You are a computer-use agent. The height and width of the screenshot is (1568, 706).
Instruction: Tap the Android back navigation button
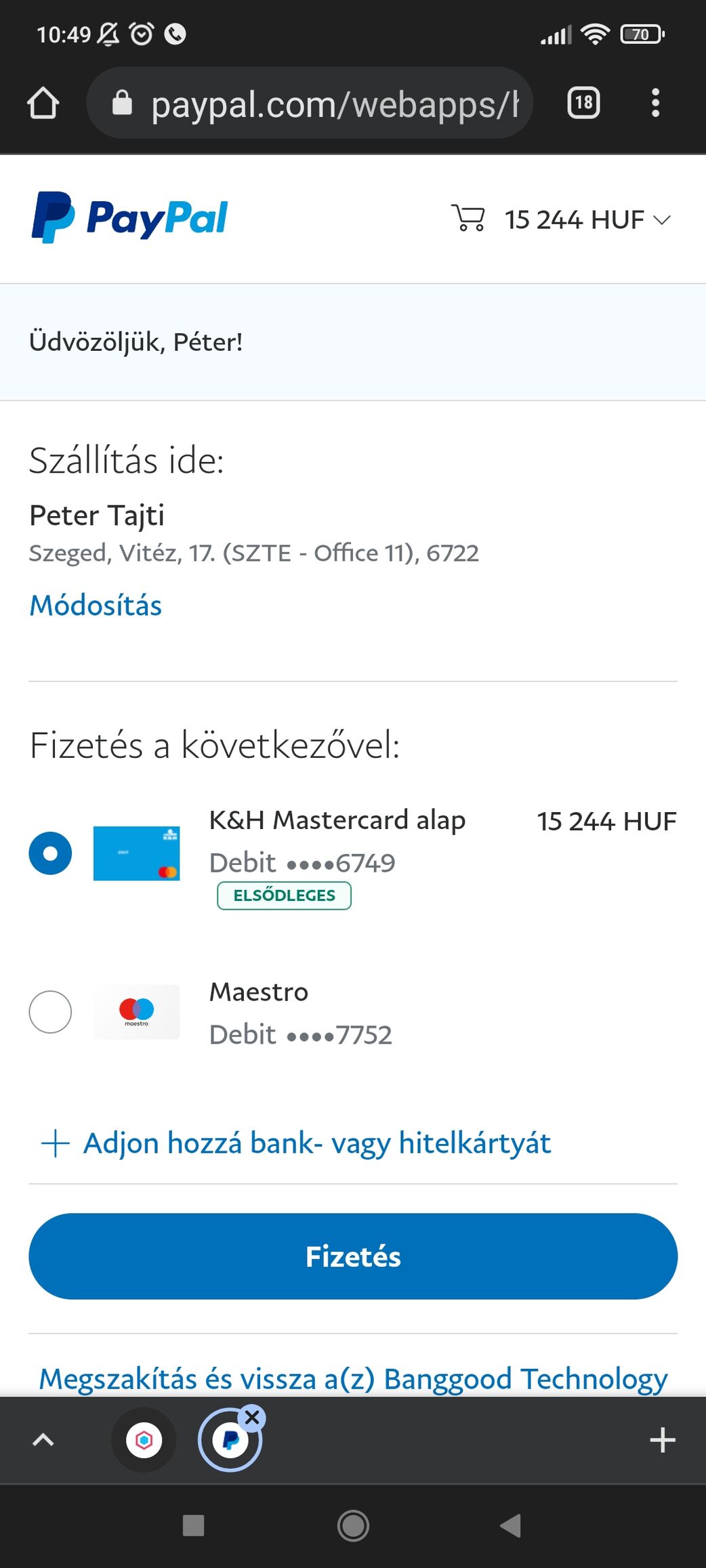coord(510,1525)
